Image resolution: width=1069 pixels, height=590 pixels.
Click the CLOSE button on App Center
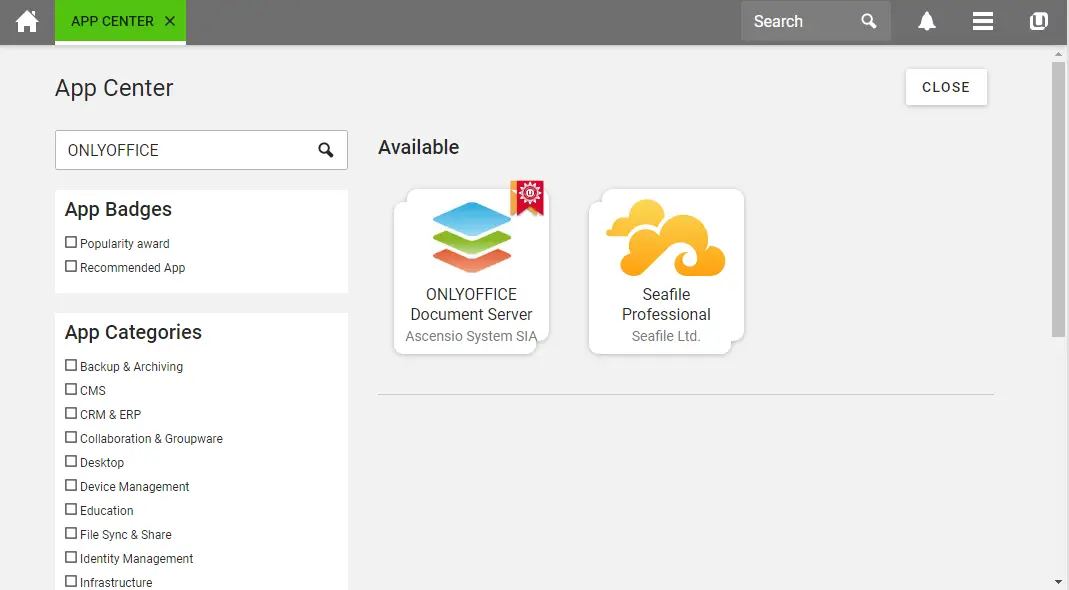(945, 87)
